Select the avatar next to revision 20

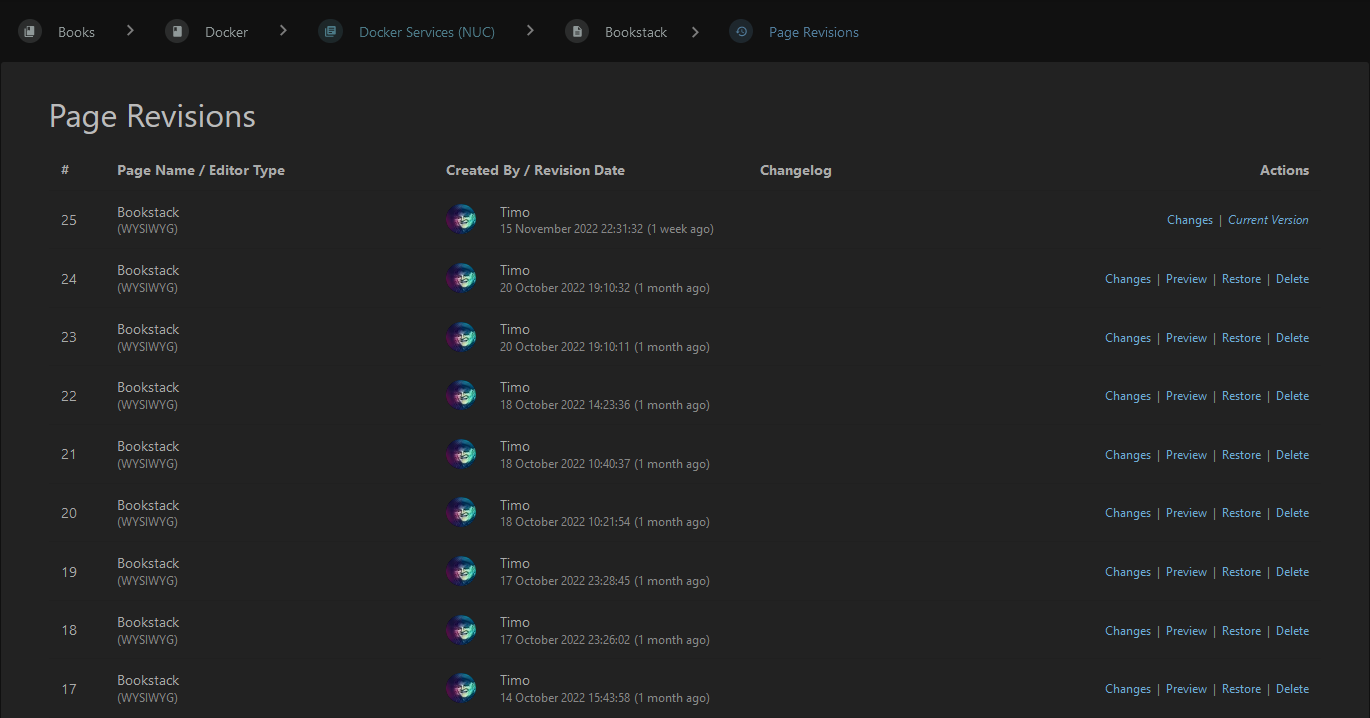[461, 511]
